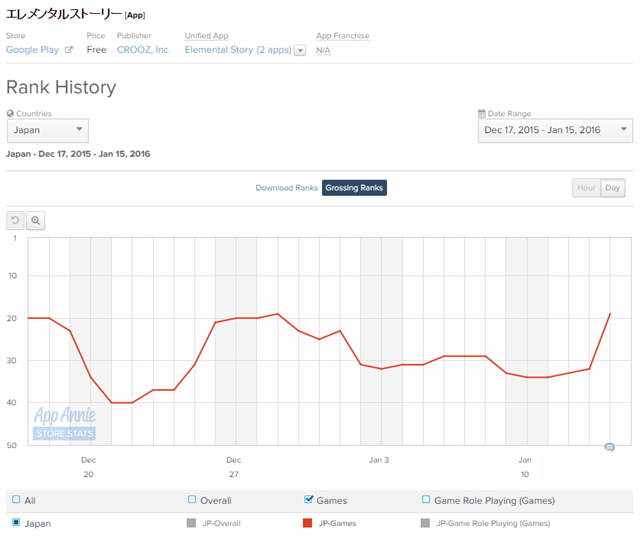Switch the chart to Hour view

[586, 188]
